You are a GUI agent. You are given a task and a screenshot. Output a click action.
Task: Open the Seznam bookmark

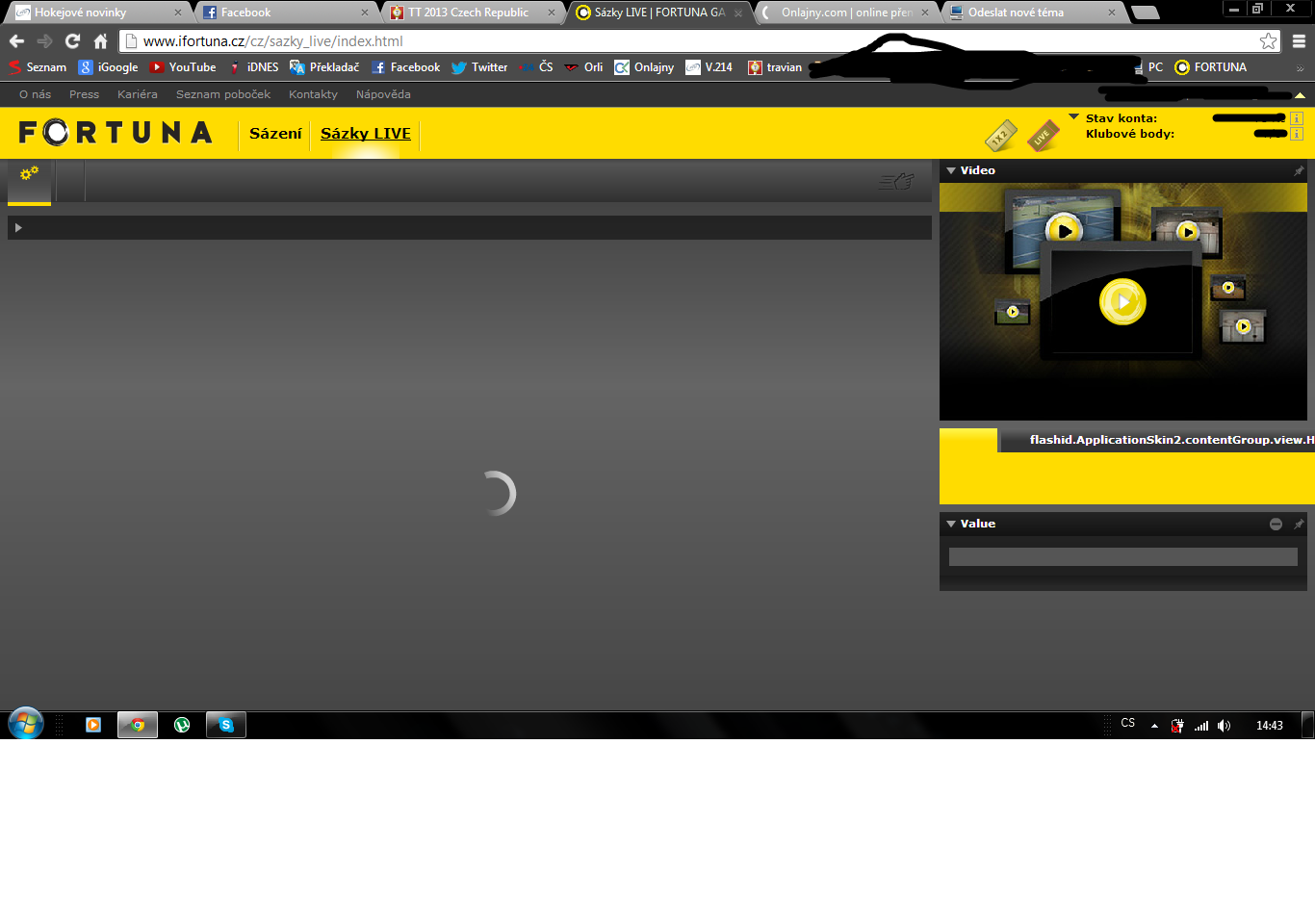click(x=38, y=67)
